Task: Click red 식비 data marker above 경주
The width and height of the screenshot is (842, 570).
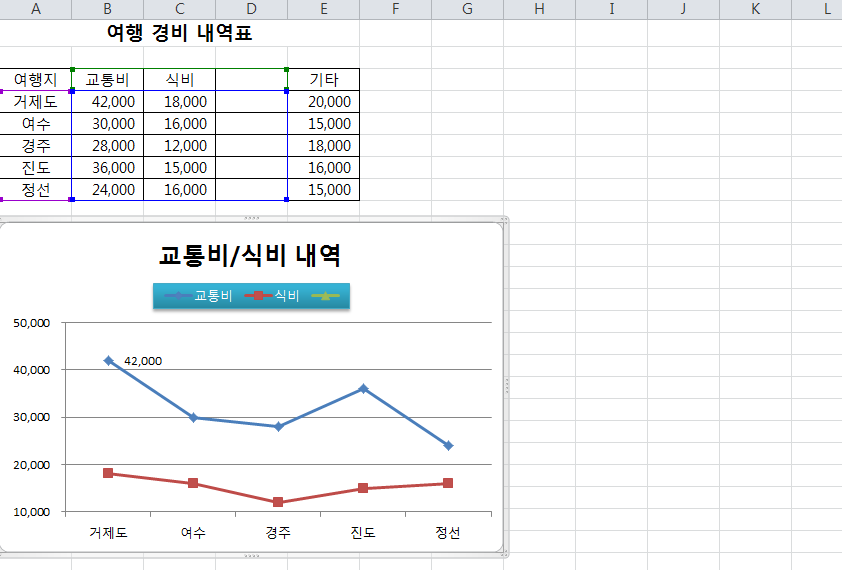Action: coord(278,502)
